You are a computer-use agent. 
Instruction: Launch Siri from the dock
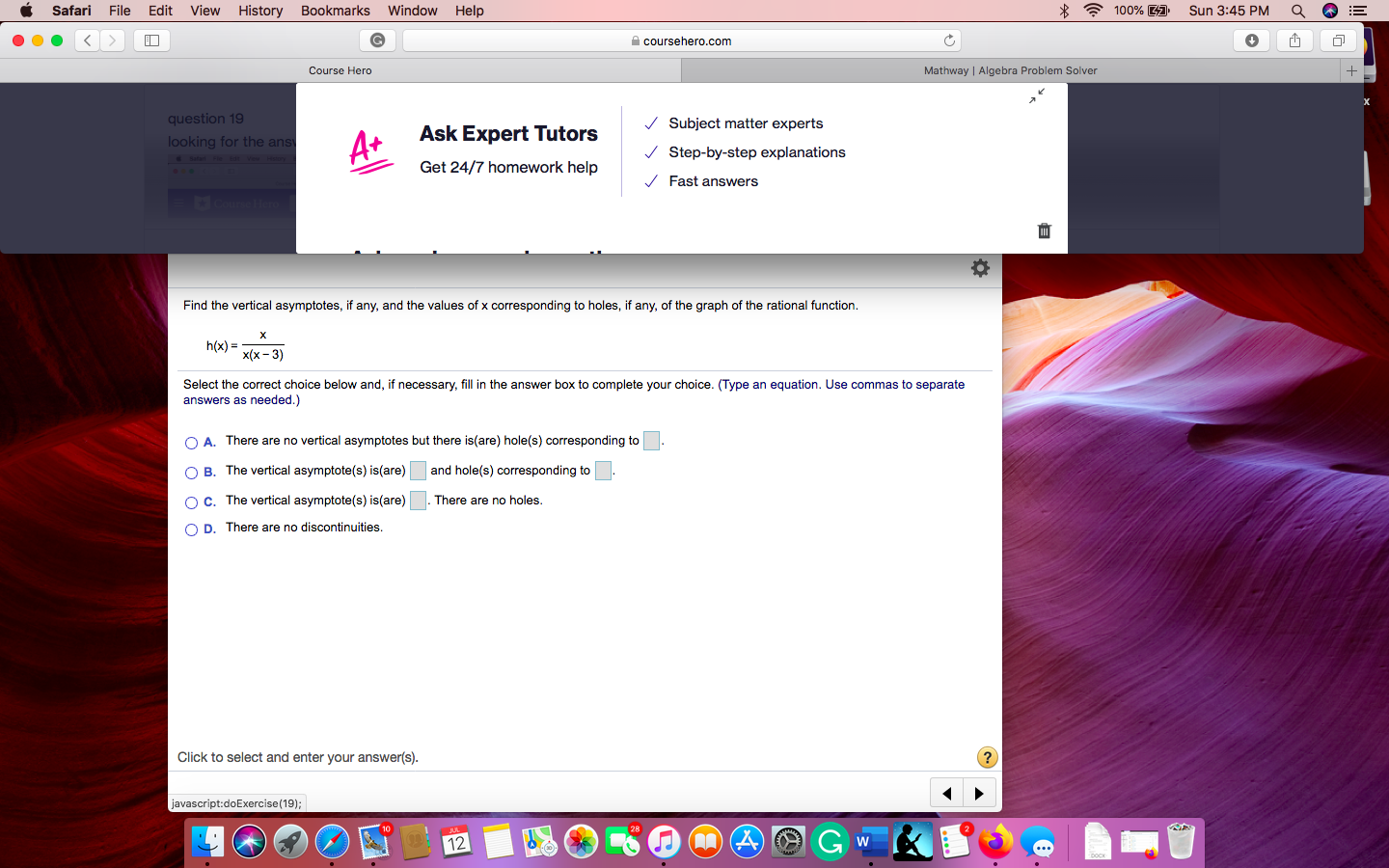[249, 842]
